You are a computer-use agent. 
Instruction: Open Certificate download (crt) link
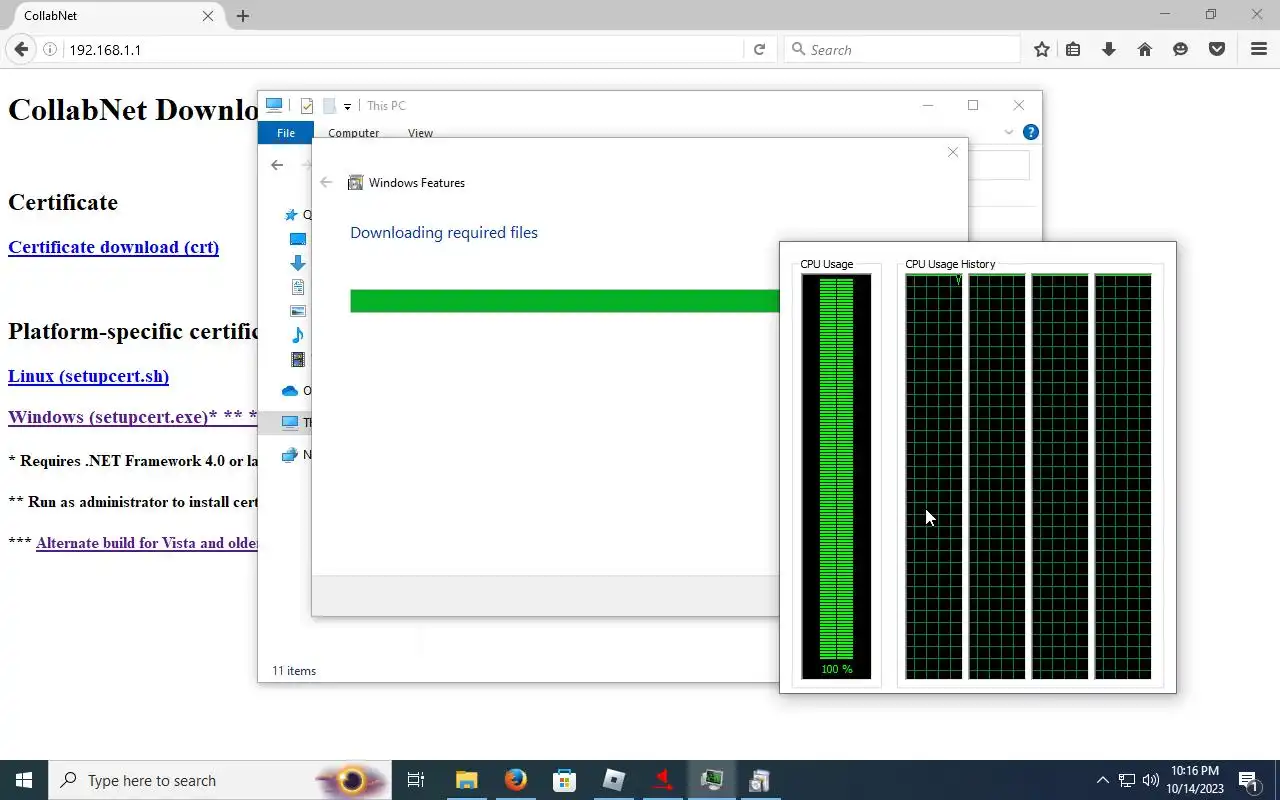pyautogui.click(x=113, y=247)
